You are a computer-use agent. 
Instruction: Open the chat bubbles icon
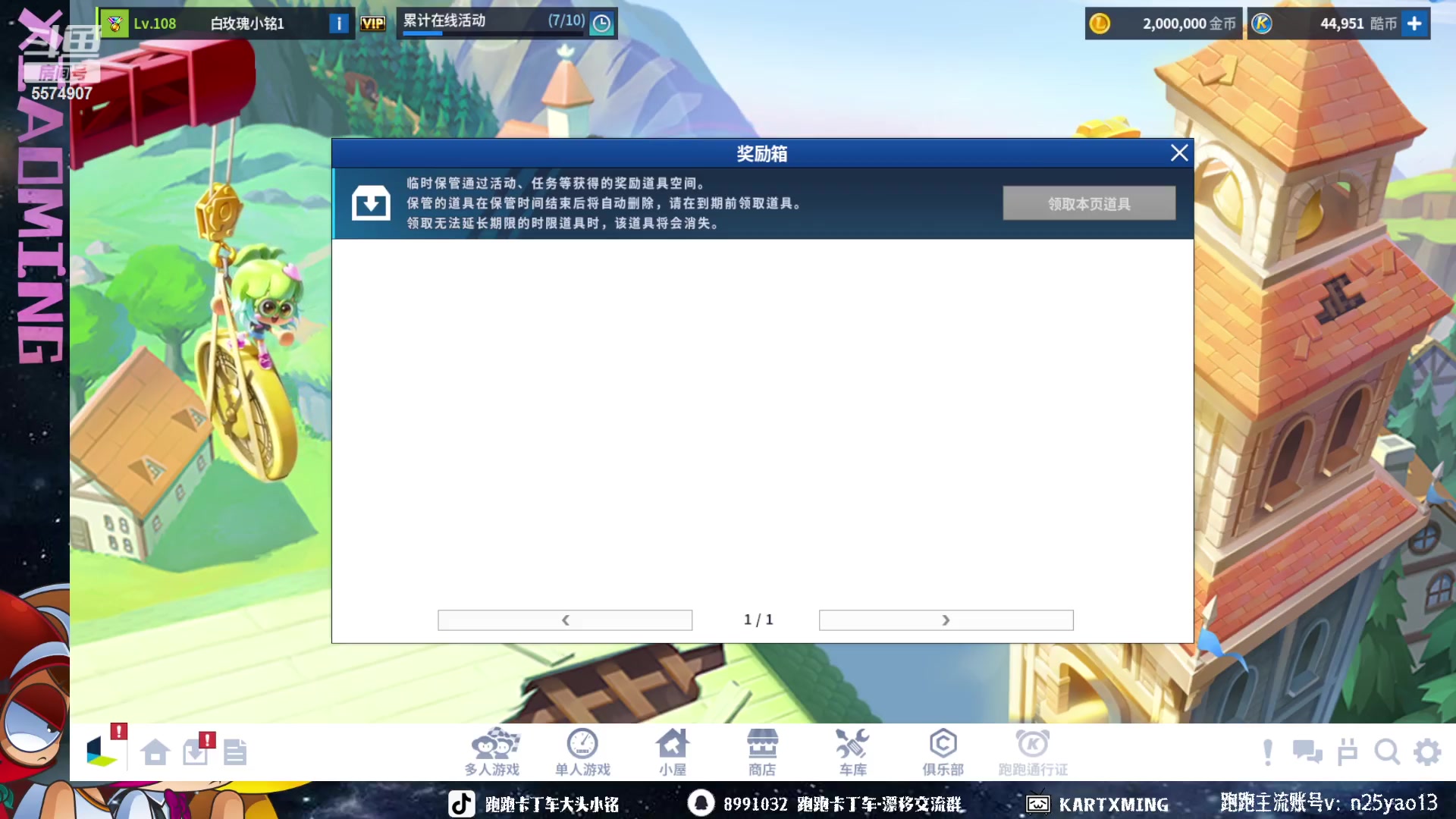pos(1307,752)
